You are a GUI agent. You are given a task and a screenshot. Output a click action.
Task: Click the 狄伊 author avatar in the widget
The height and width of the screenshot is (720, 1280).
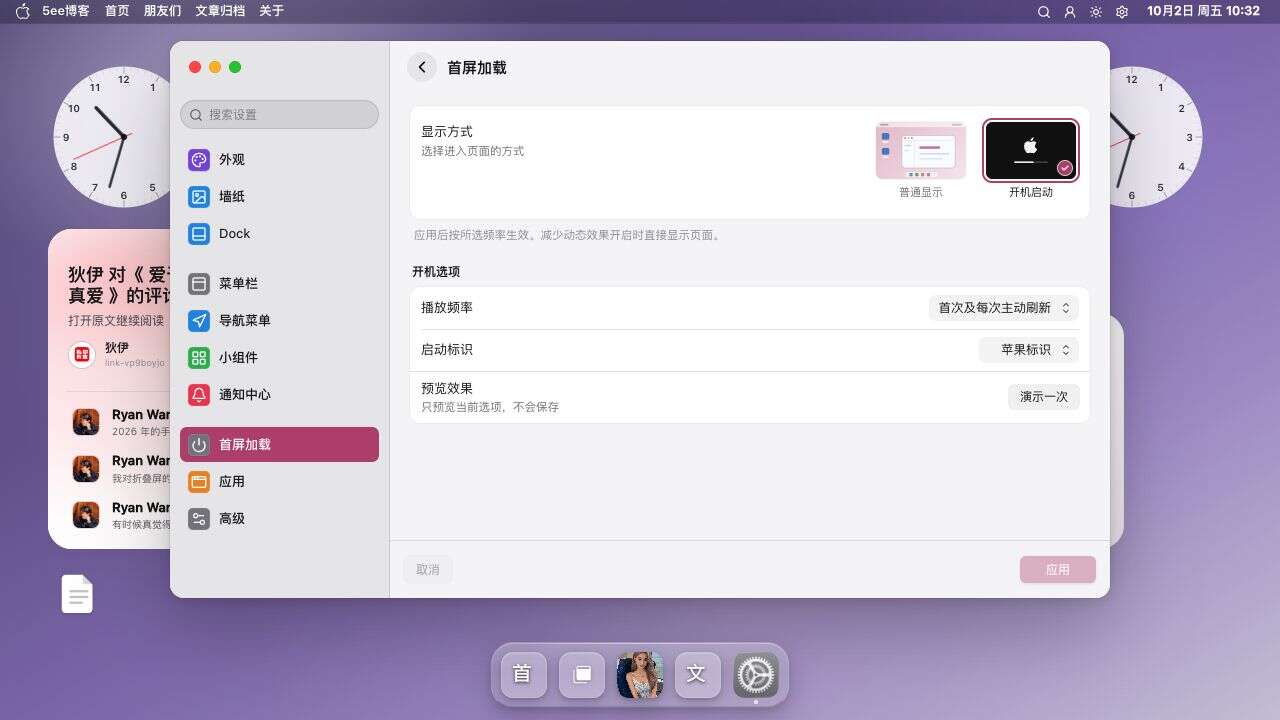[x=82, y=354]
